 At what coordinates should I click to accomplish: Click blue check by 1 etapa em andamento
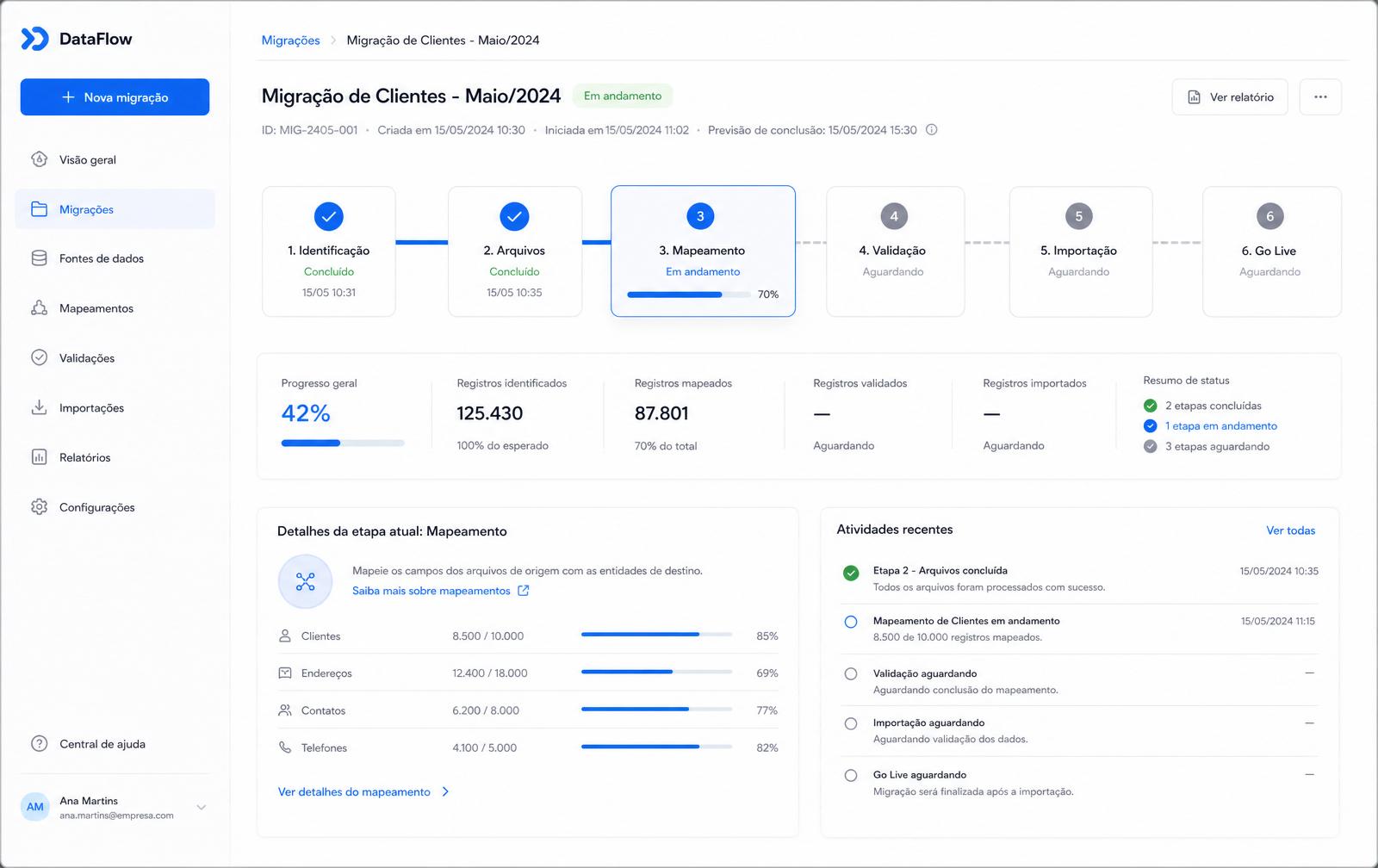1150,426
